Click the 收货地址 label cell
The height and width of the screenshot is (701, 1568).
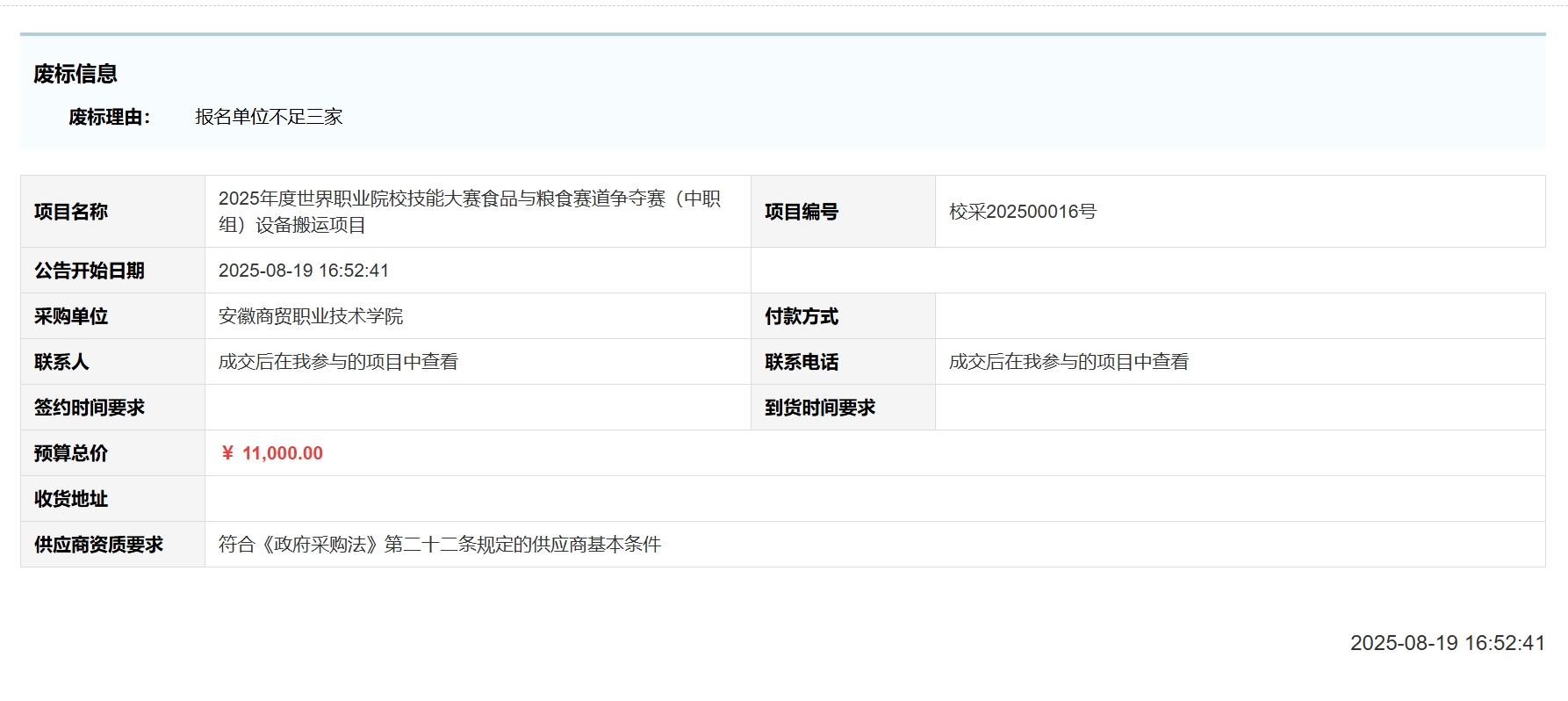[x=71, y=499]
